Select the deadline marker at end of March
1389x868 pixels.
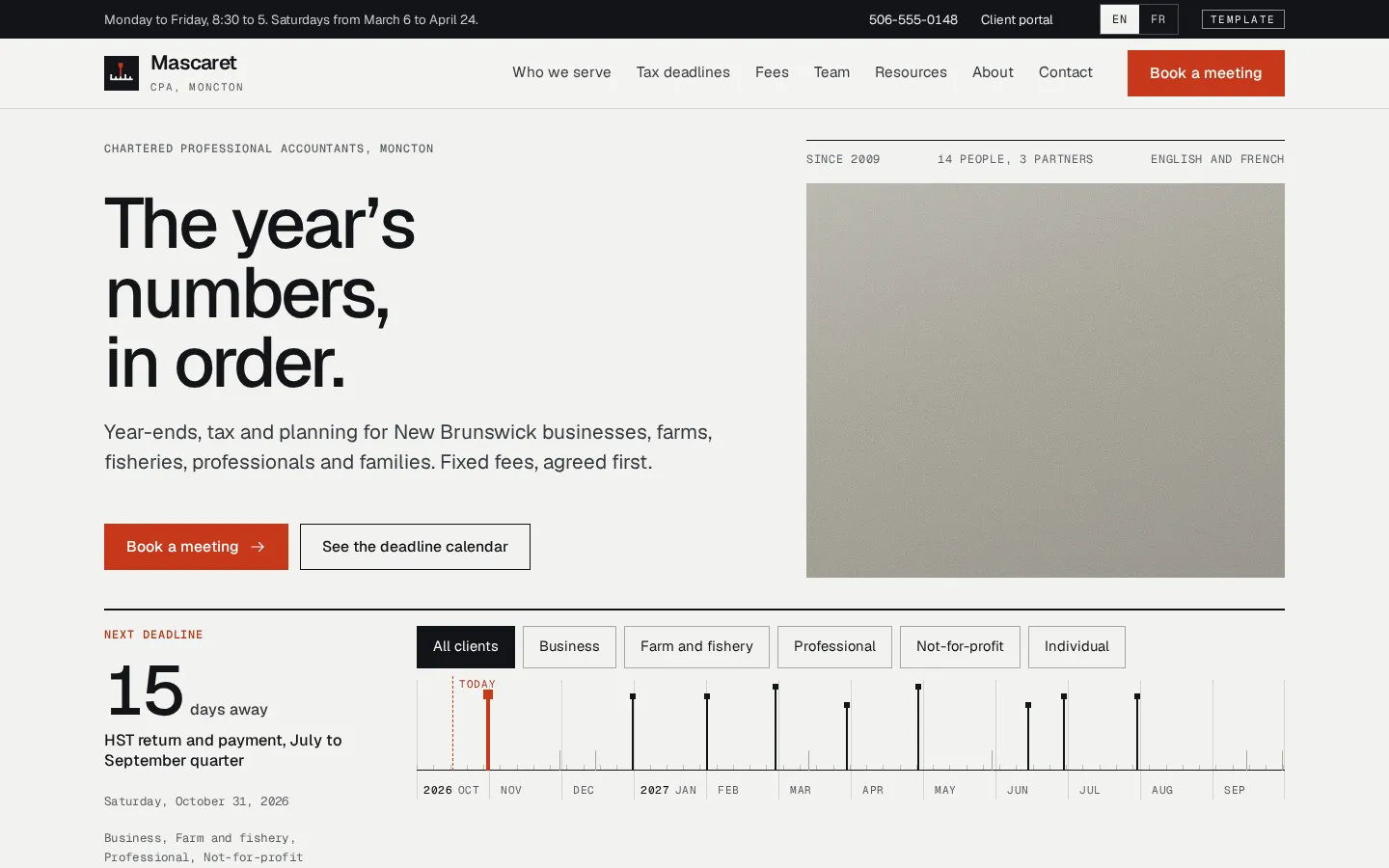click(847, 736)
